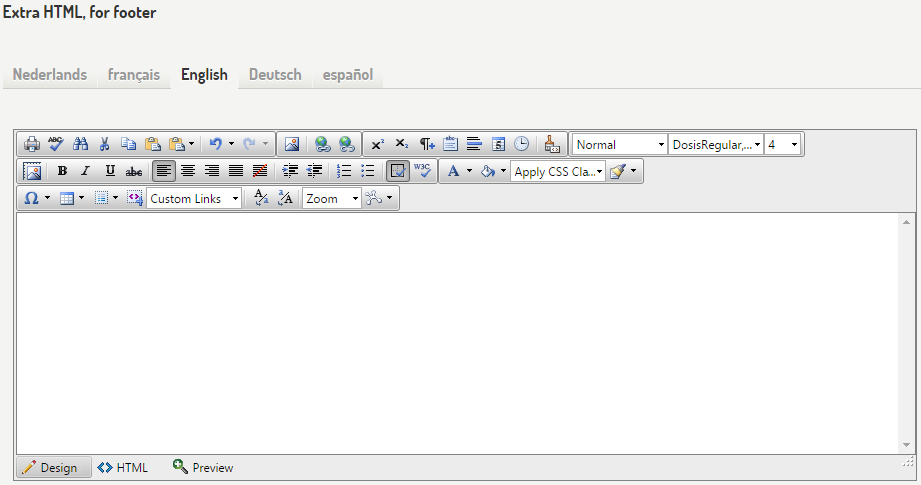Image resolution: width=921 pixels, height=485 pixels.
Task: Insert the current time with clock icon
Action: 521,144
